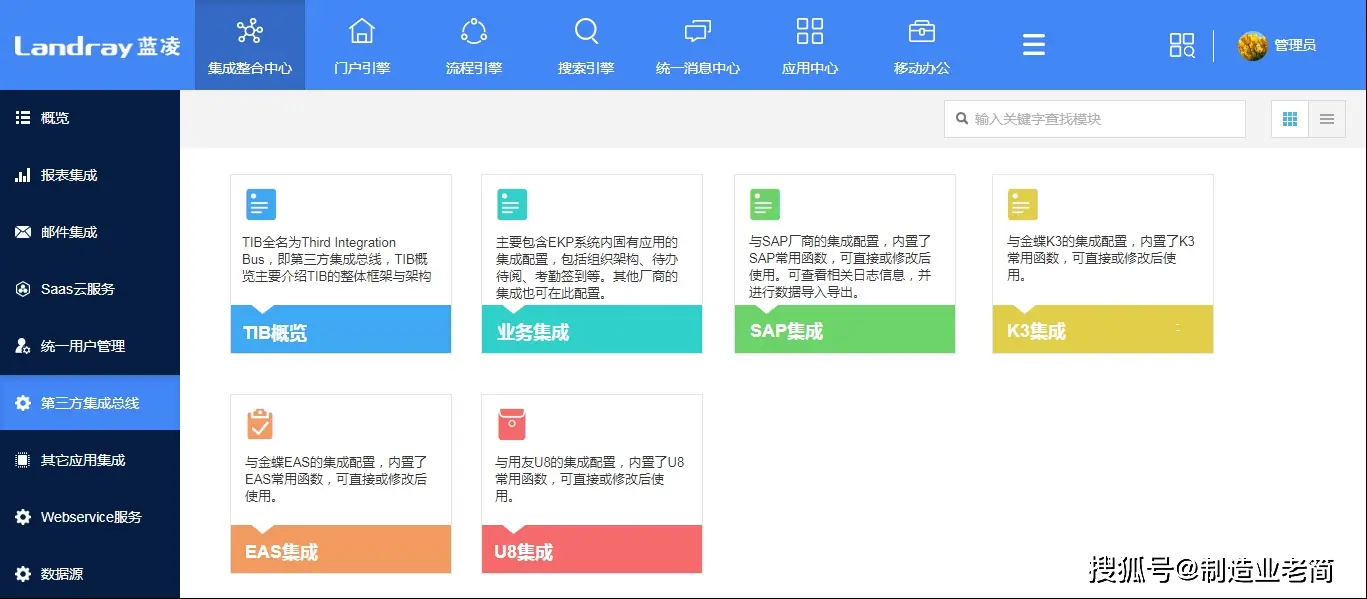1367x599 pixels.
Task: Click the 与SAP厂商的集成配置 description
Action: point(841,268)
